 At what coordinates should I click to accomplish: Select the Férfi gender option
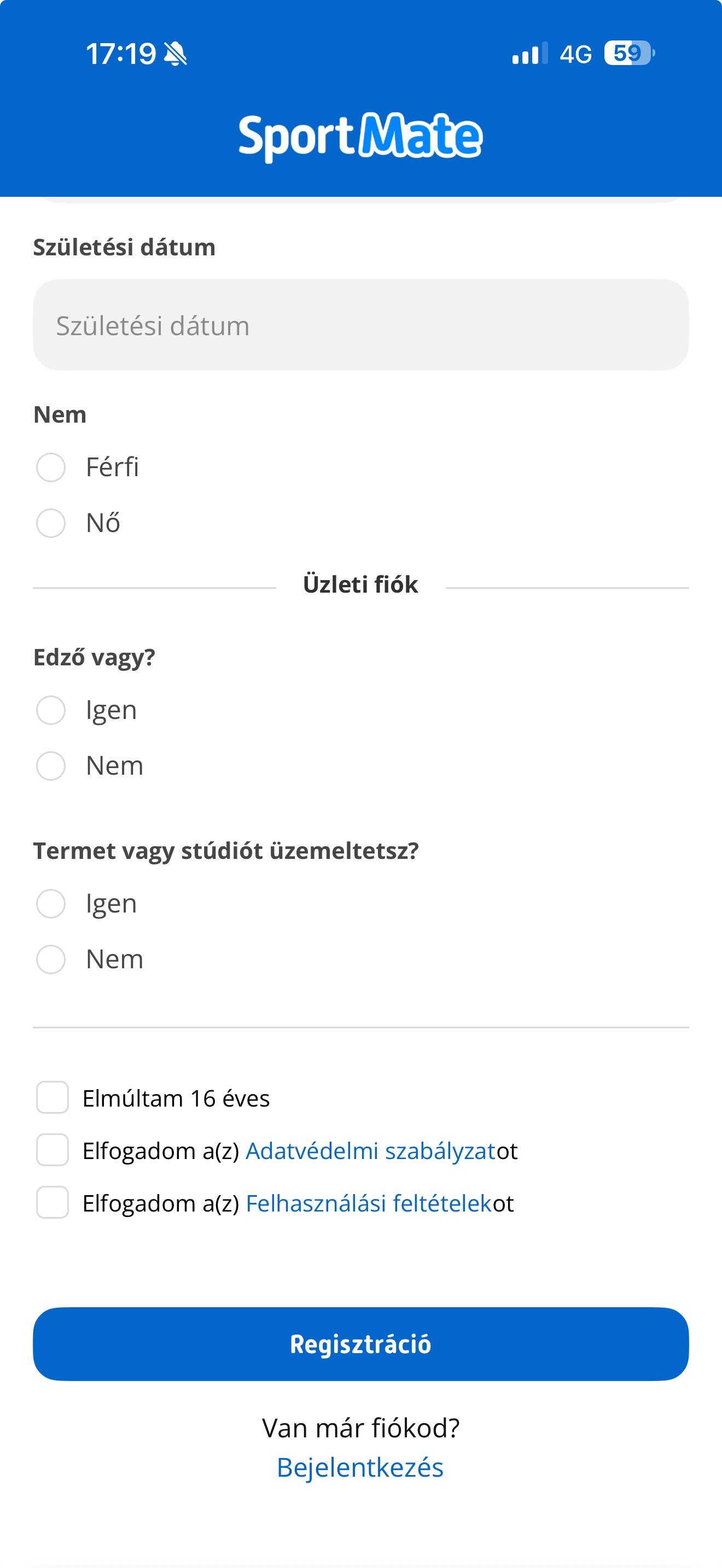(x=51, y=467)
